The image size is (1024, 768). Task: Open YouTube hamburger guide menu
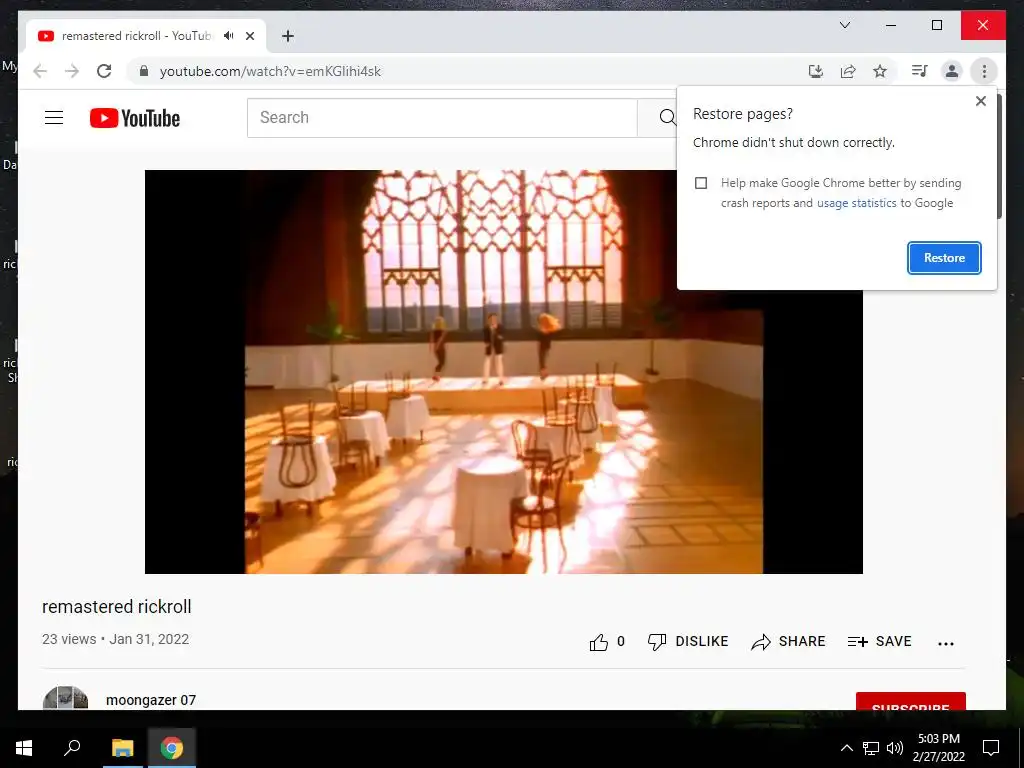[x=54, y=118]
